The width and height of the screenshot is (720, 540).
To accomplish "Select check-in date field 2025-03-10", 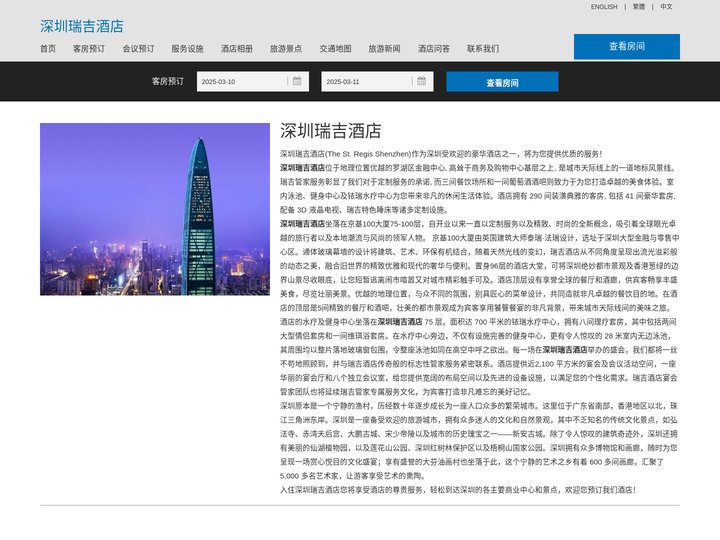I will [253, 82].
